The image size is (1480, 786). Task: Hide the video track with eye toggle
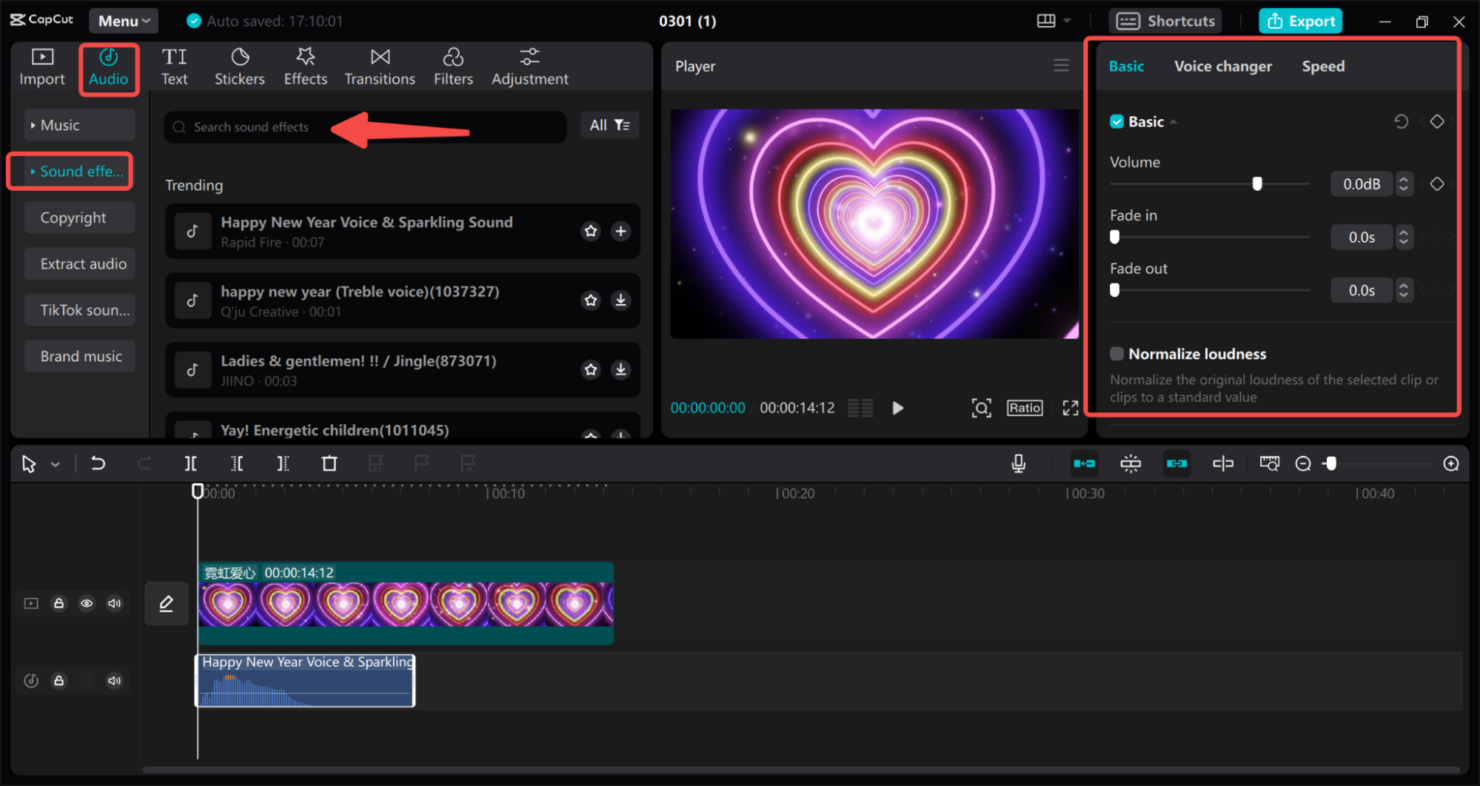86,603
